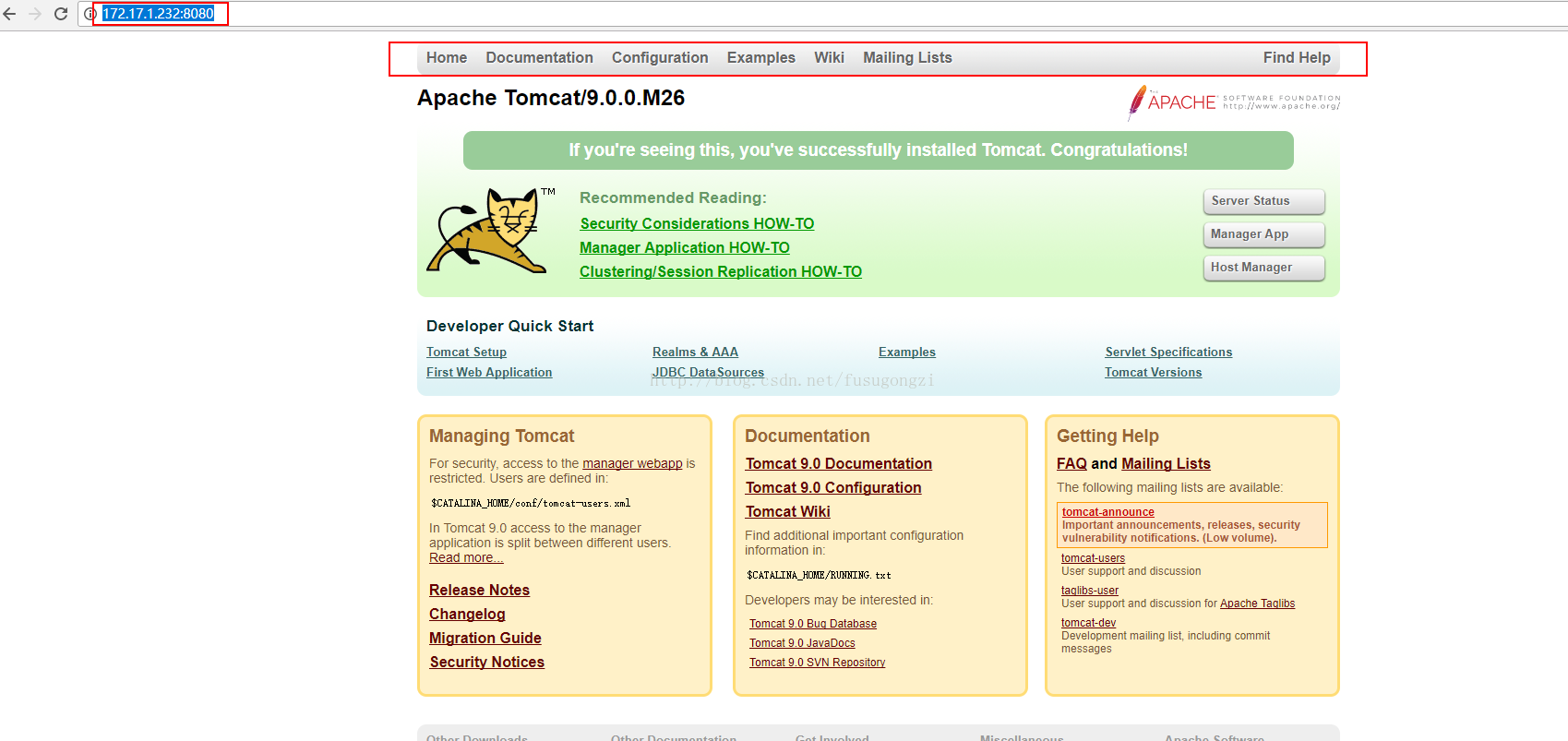
Task: Open the Examples link under Developer Quick Start
Action: [907, 352]
